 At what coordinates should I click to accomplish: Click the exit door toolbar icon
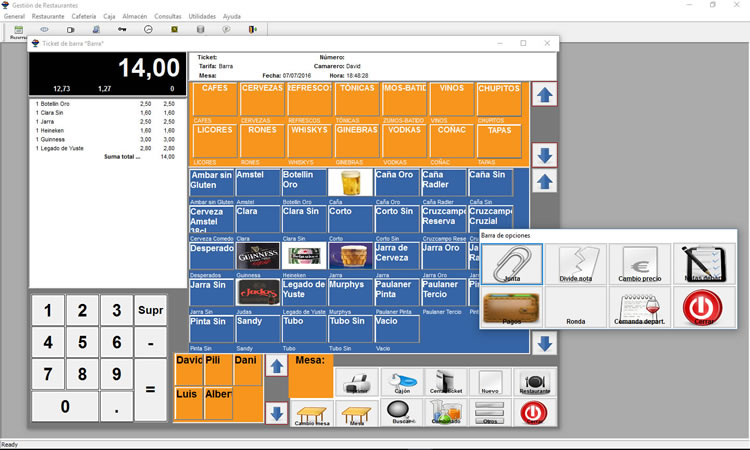click(253, 30)
